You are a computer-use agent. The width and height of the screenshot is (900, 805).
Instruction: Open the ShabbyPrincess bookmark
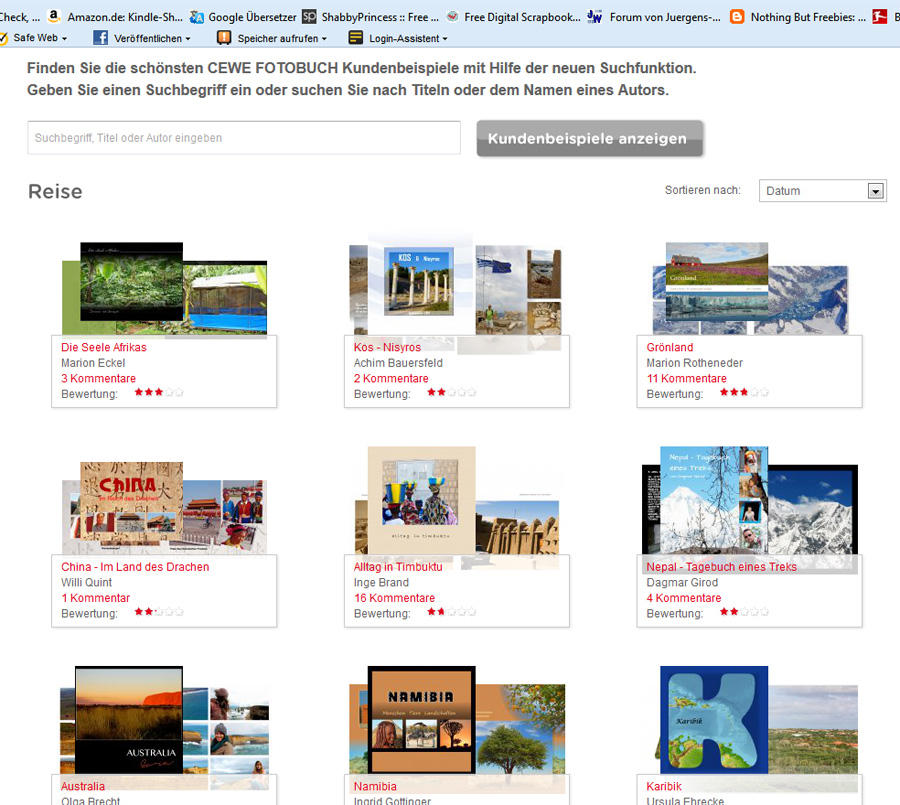pyautogui.click(x=371, y=17)
